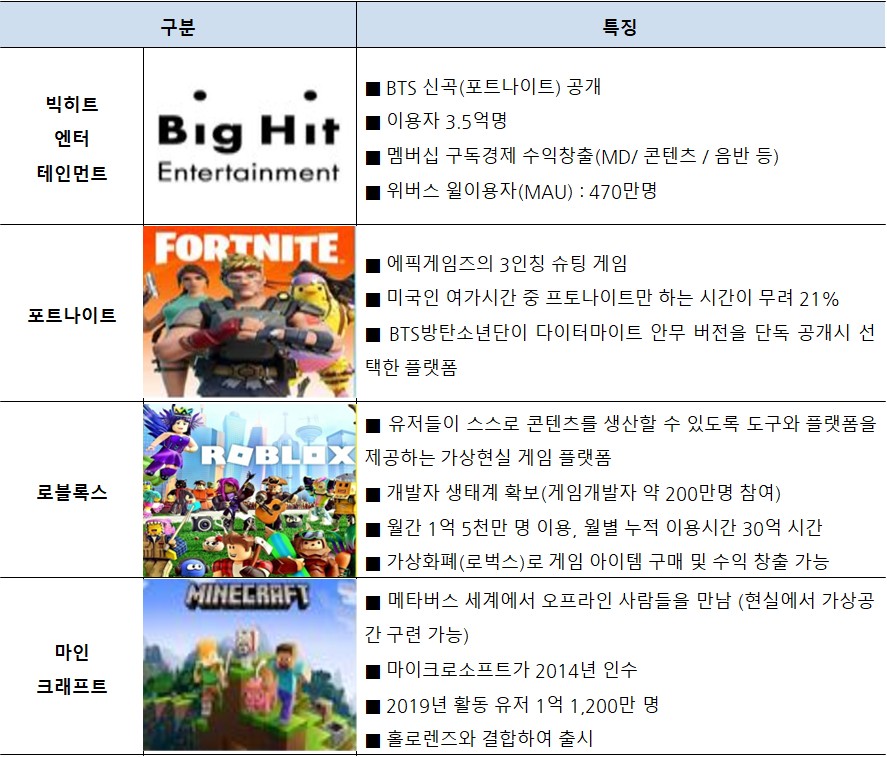The height and width of the screenshot is (757, 887).
Task: Click the '구분' column header
Action: click(x=178, y=27)
